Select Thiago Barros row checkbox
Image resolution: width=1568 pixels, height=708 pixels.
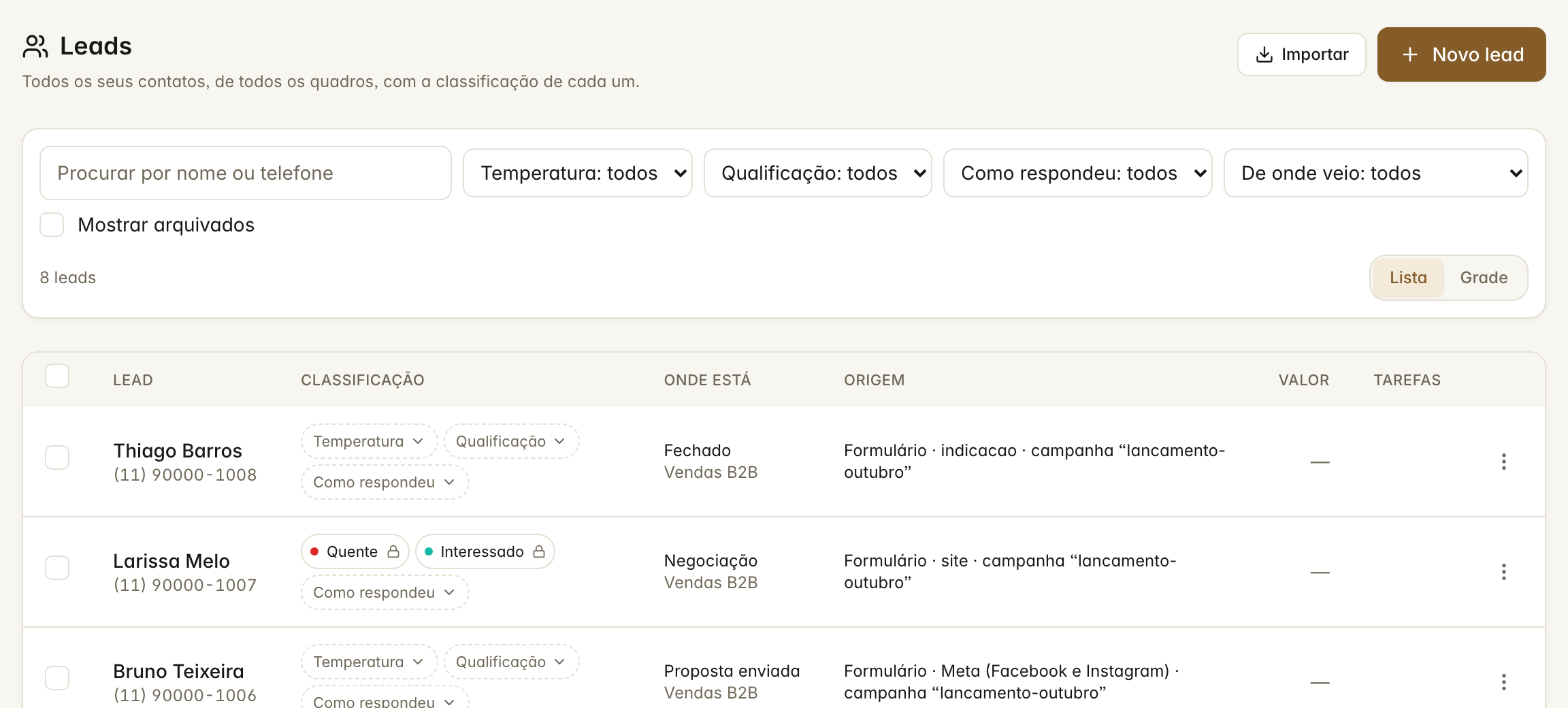tap(57, 457)
